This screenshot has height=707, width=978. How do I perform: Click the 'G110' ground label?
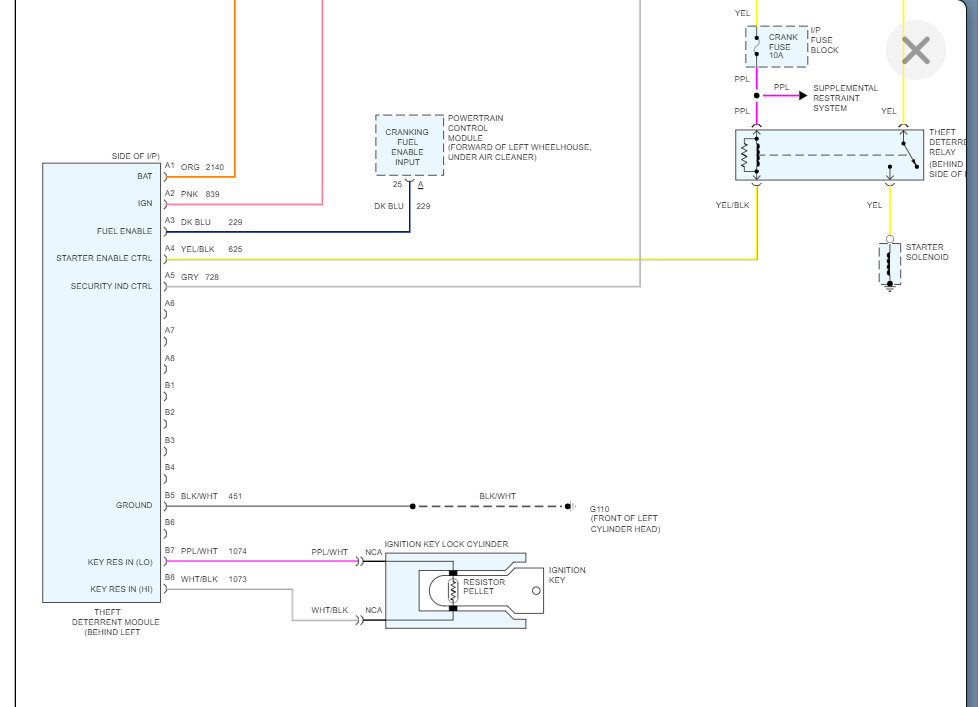click(x=599, y=509)
